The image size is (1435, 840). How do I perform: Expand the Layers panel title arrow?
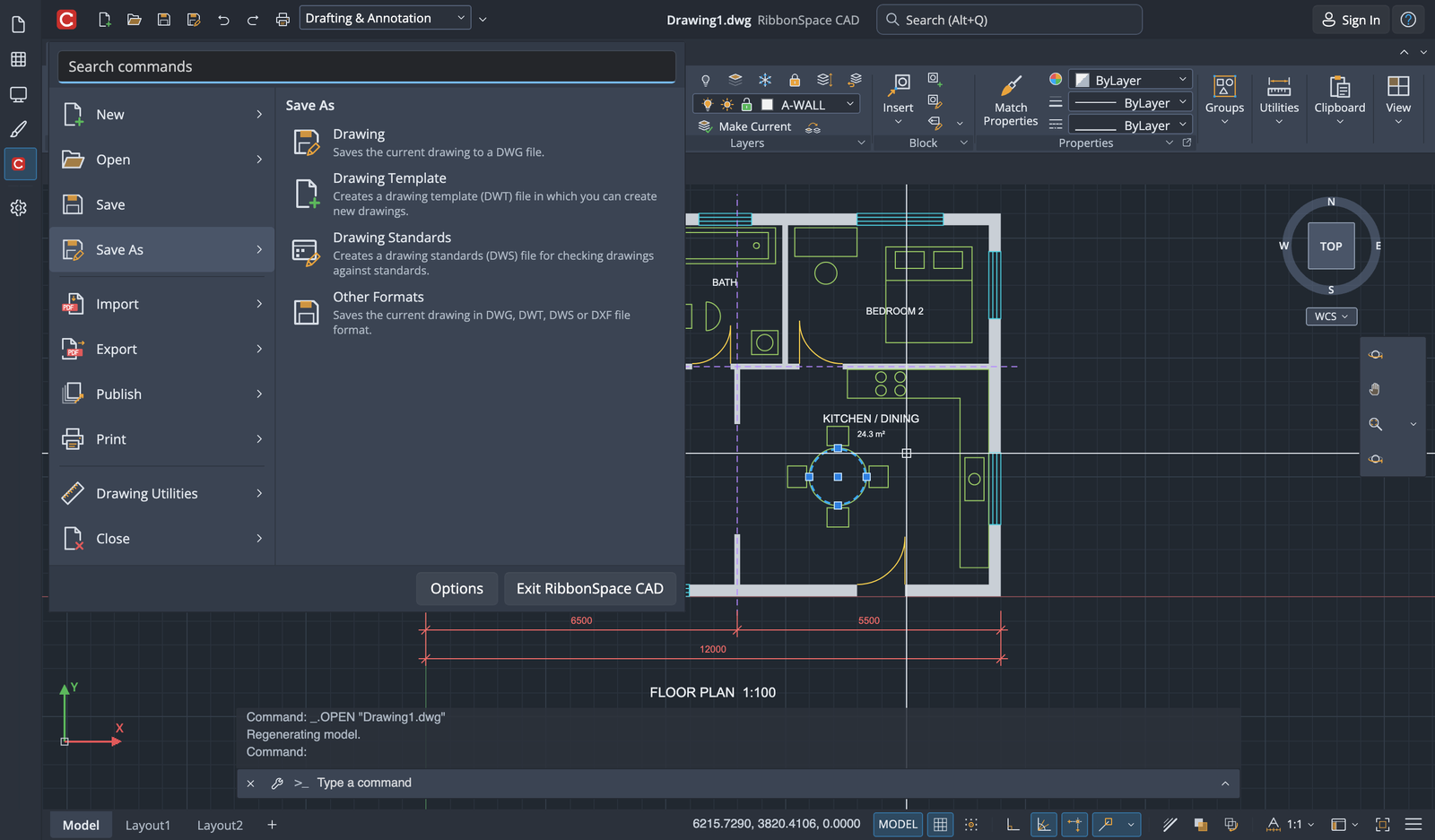click(861, 143)
